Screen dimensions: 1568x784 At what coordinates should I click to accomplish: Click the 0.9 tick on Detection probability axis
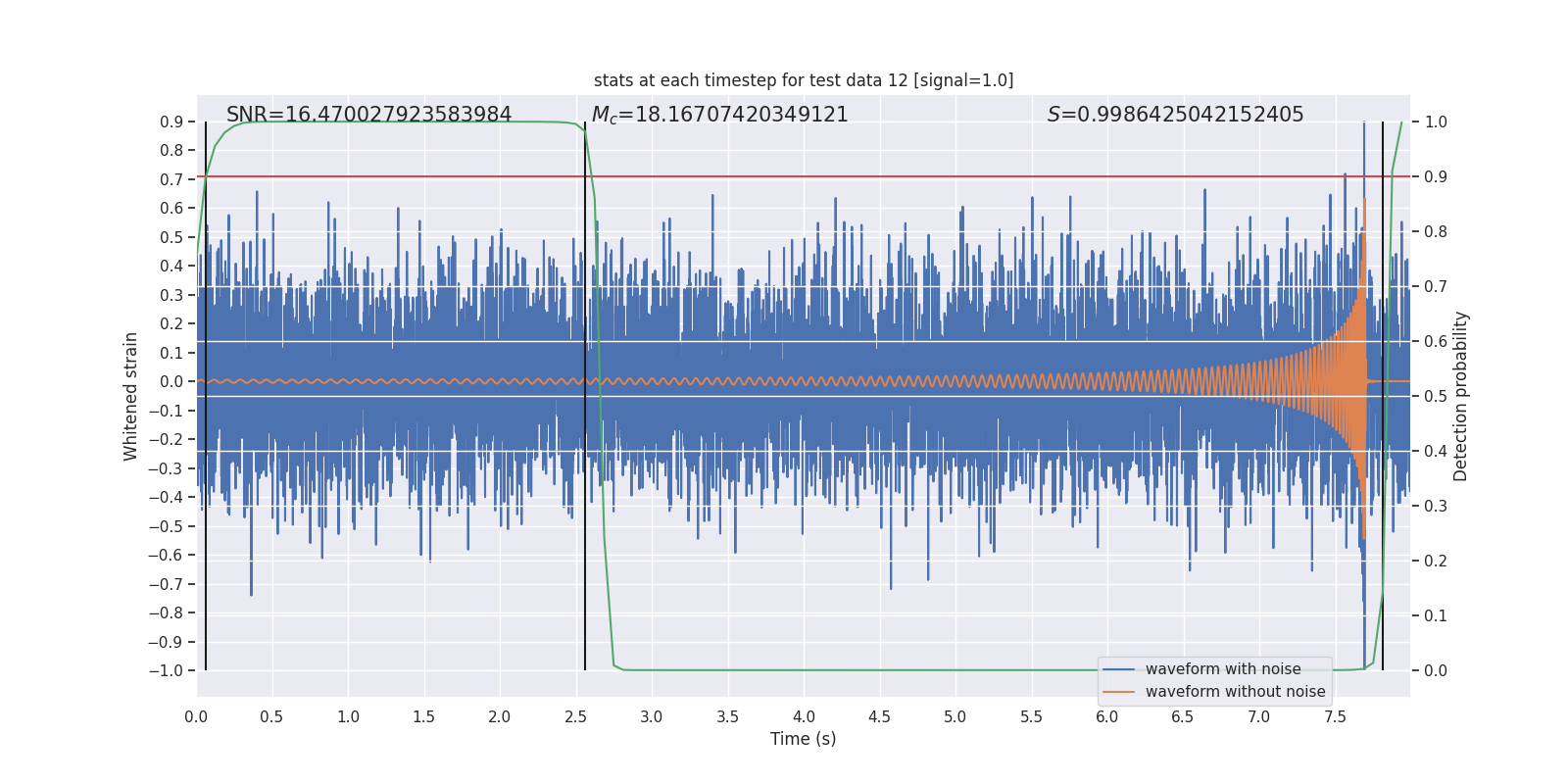(x=1436, y=176)
